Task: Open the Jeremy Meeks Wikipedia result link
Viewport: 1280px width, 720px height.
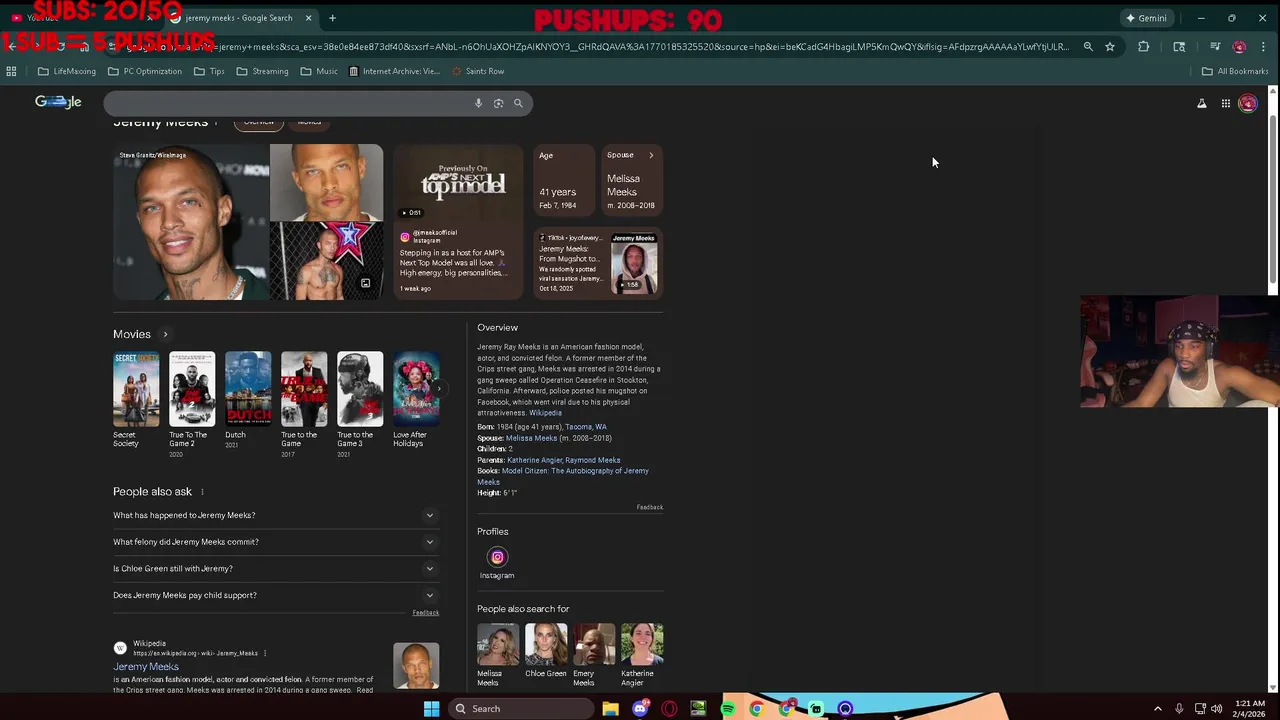Action: coord(146,667)
